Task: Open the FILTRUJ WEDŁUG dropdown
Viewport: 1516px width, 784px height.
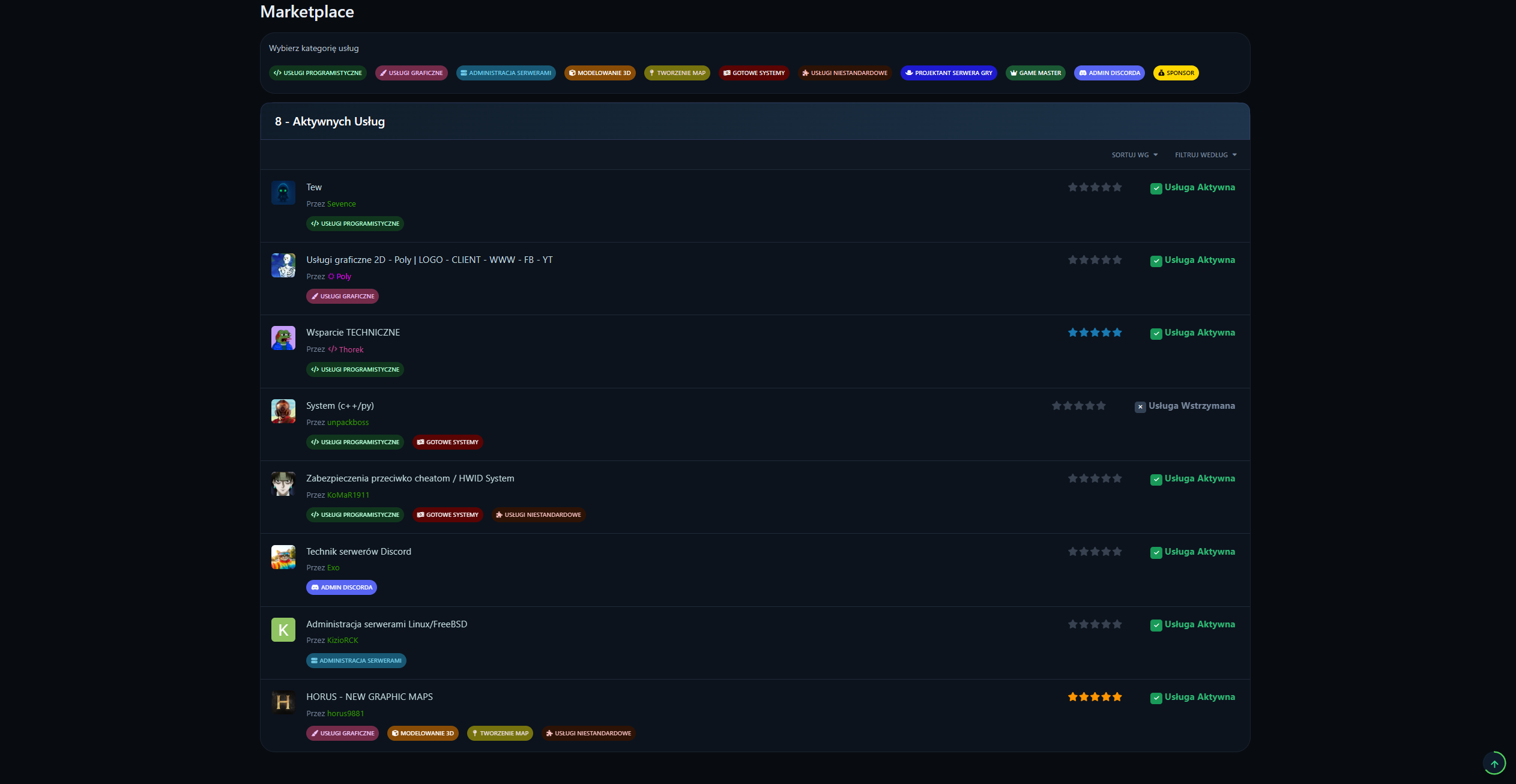Action: coord(1204,154)
